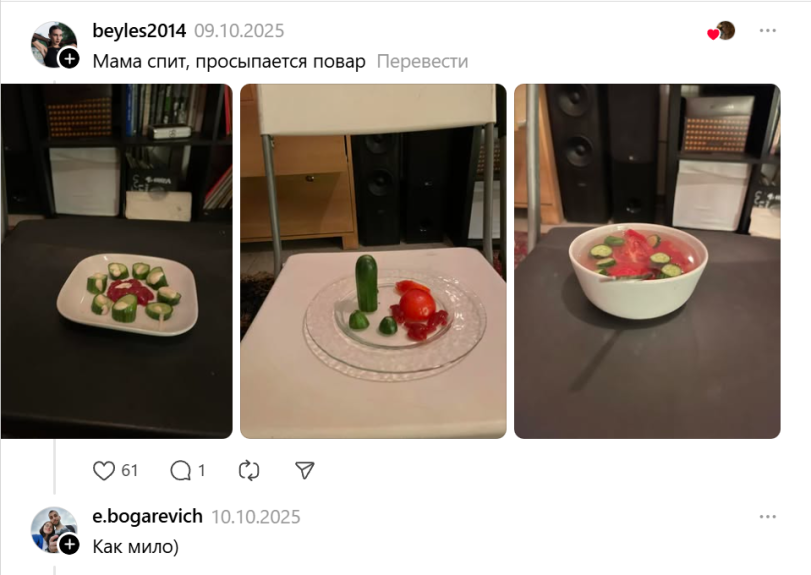This screenshot has width=811, height=575.
Task: Click the 09.10.2025 post date
Action: [239, 31]
